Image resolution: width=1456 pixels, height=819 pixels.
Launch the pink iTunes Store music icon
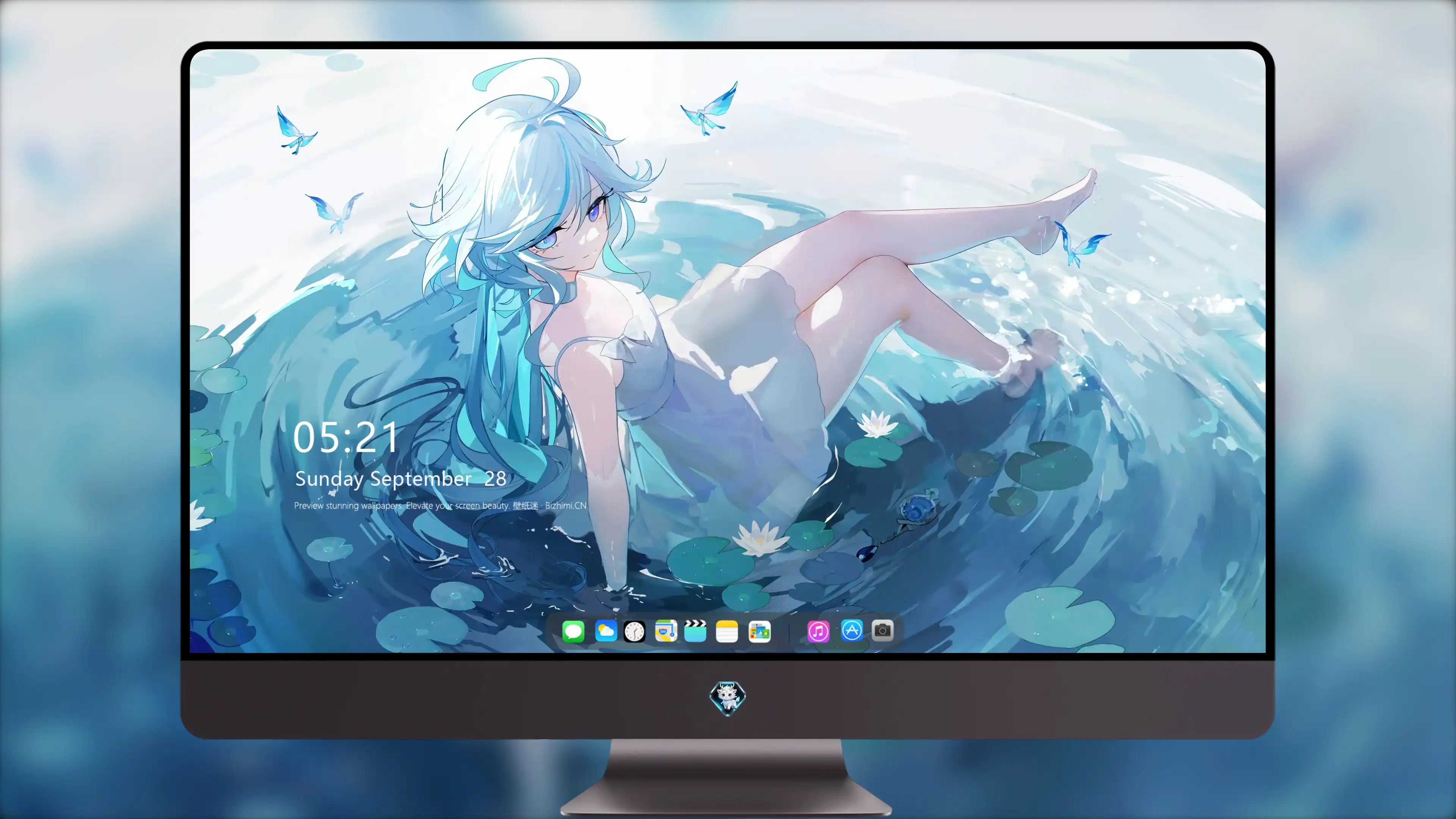coord(819,631)
